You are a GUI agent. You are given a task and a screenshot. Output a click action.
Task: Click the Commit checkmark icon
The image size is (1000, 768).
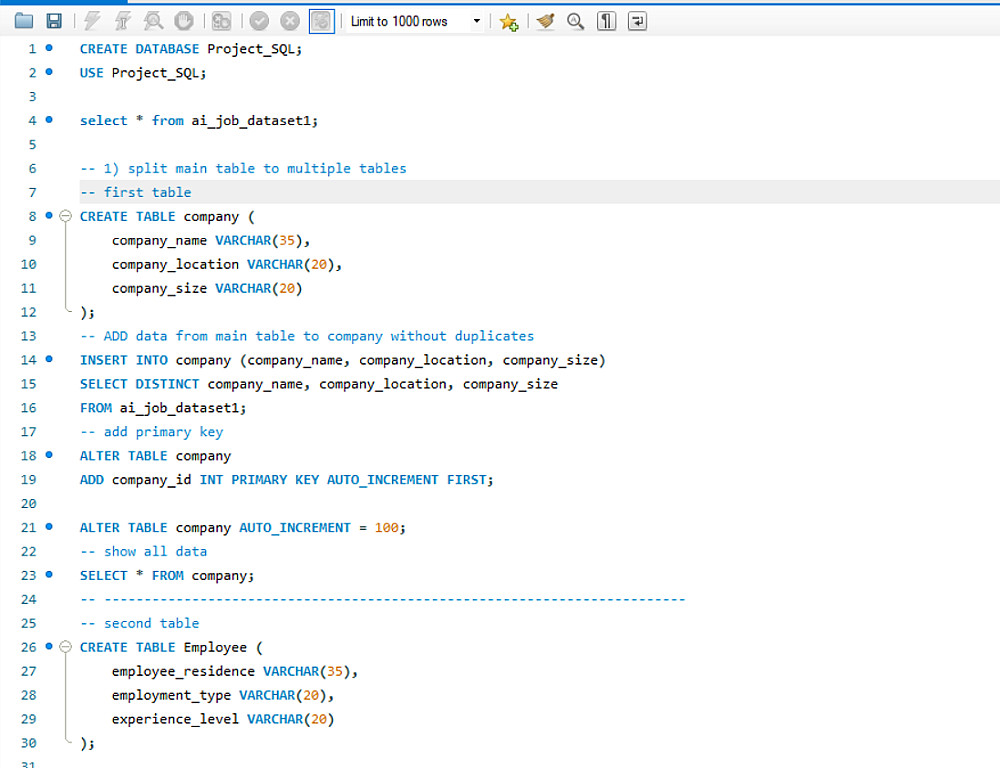tap(259, 21)
